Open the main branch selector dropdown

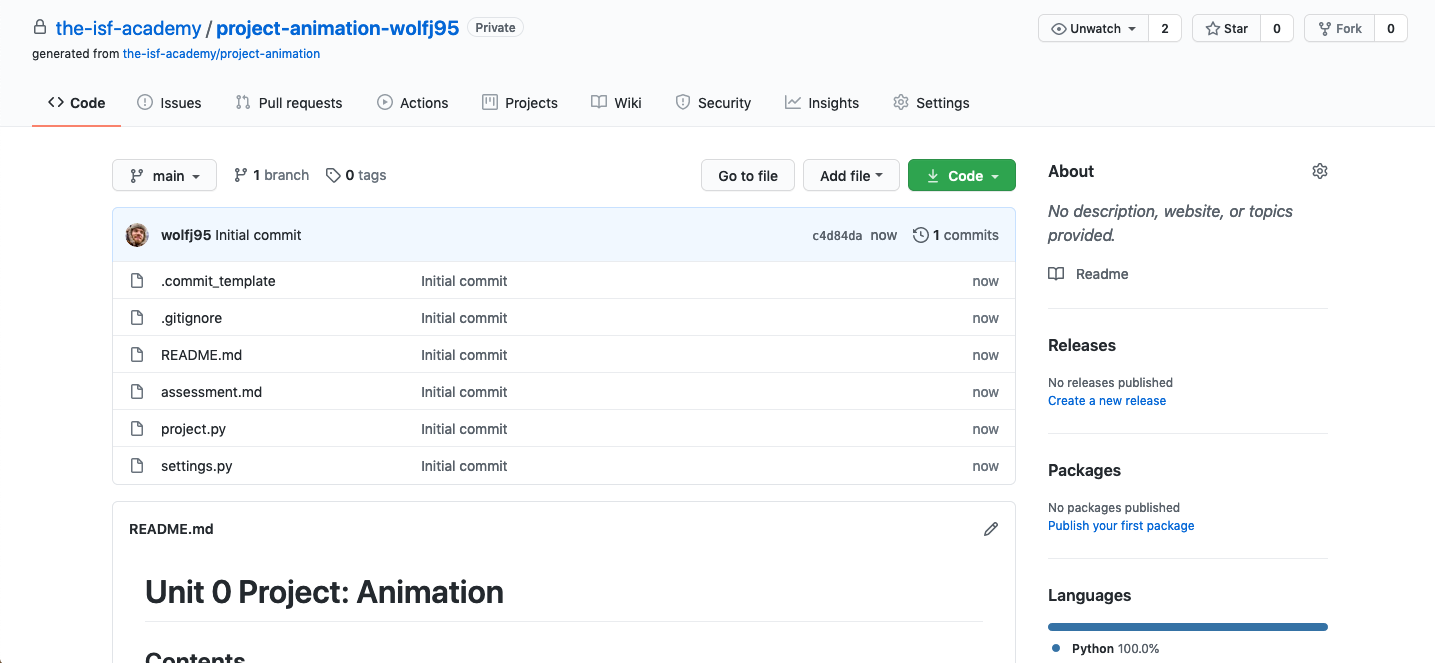[x=164, y=176]
